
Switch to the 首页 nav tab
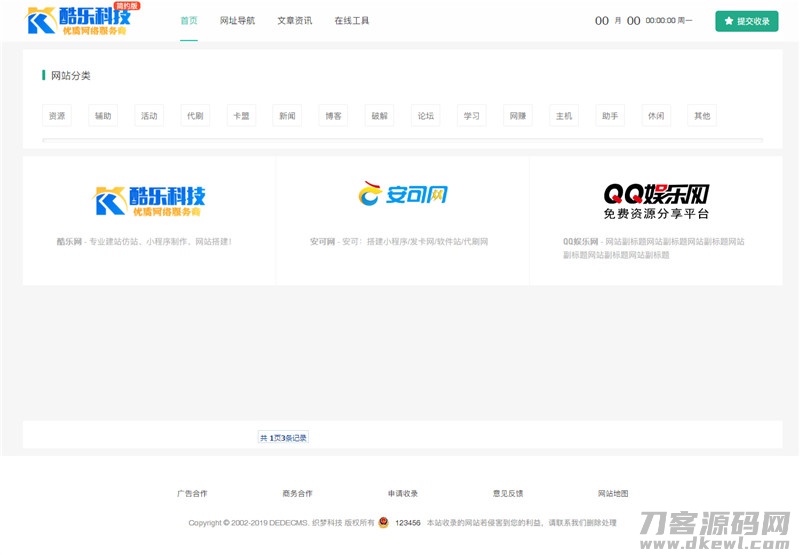click(x=189, y=21)
